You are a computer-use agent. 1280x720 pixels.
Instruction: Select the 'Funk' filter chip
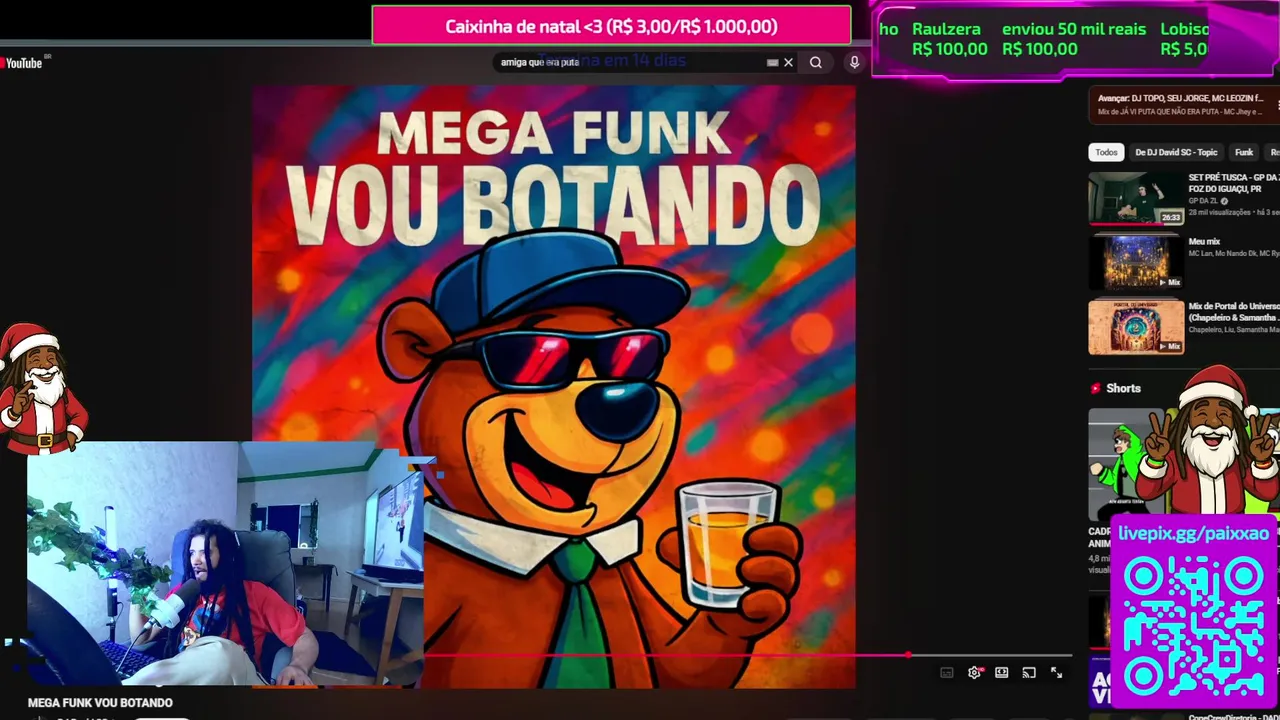[x=1244, y=152]
